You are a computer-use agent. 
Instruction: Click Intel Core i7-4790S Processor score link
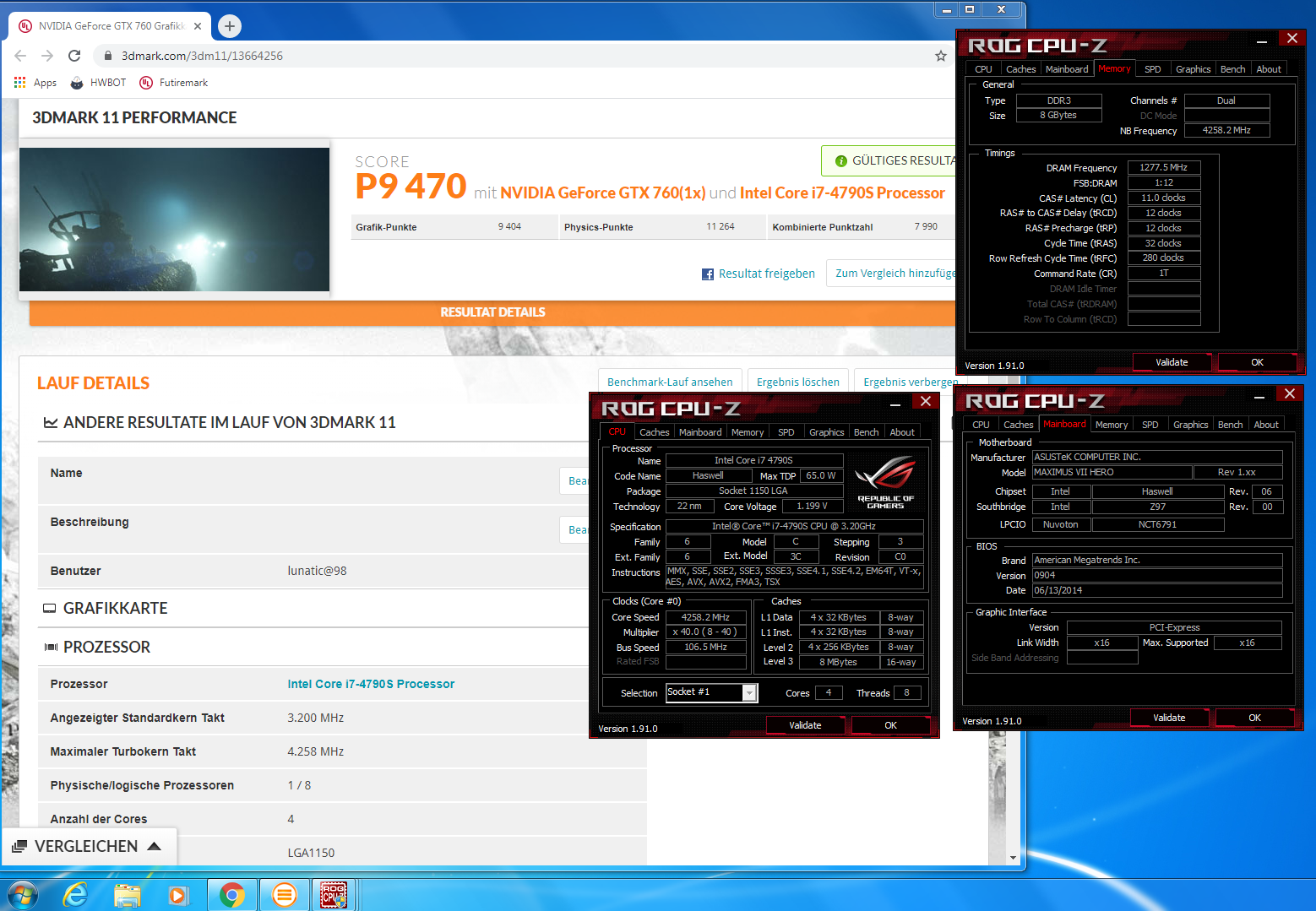[x=842, y=193]
